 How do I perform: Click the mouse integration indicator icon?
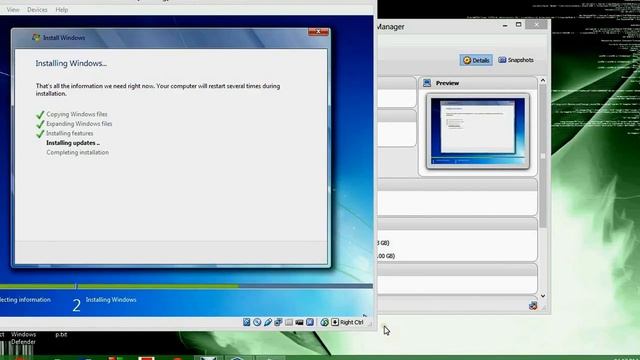(x=324, y=322)
